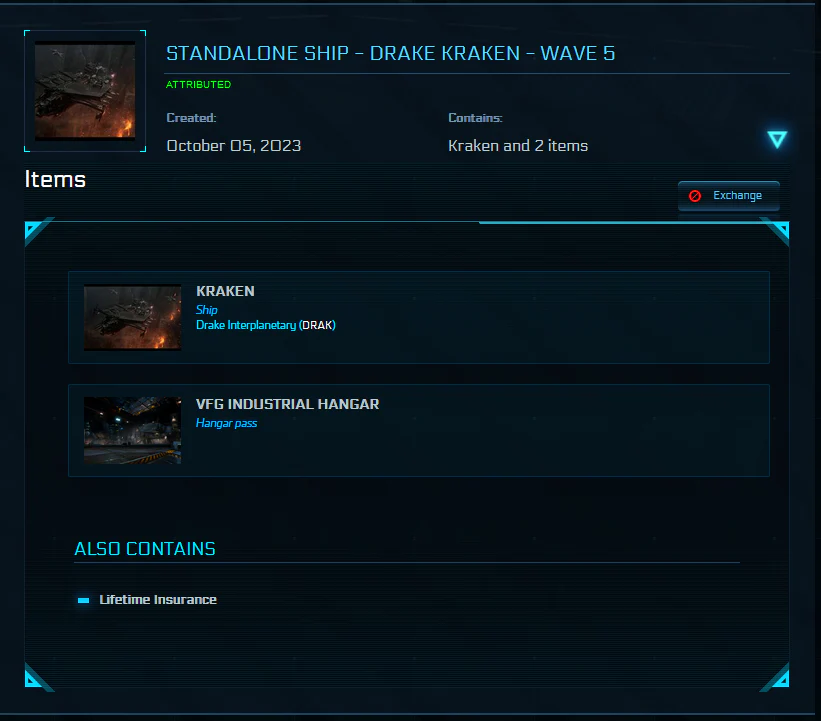This screenshot has width=821, height=721.
Task: Open the Kraken ship item image
Action: coord(132,317)
